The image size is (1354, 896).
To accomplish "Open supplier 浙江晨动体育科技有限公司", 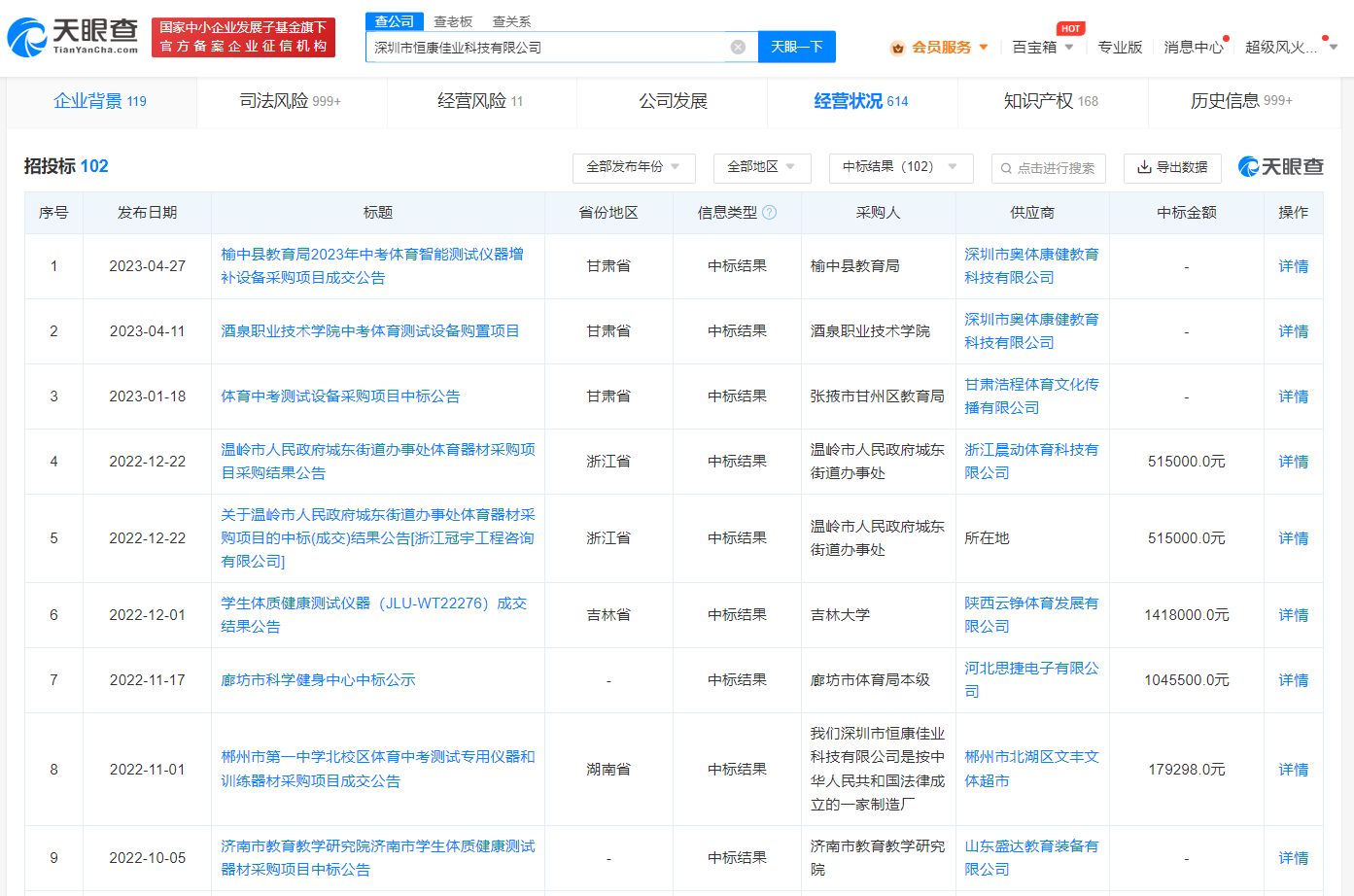I will (x=1031, y=461).
